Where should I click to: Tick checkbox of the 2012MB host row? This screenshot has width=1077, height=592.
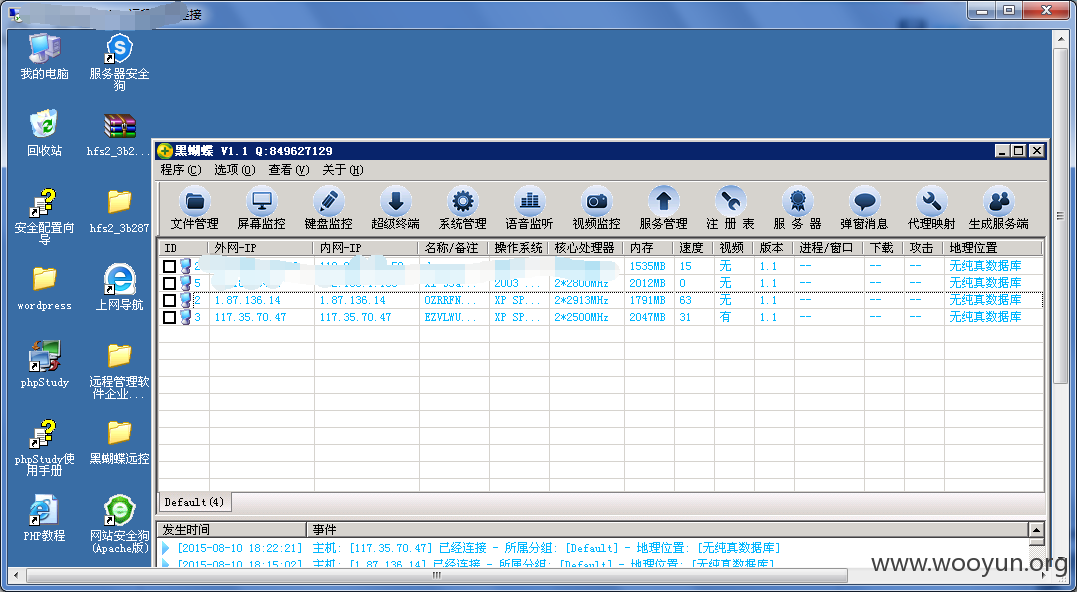170,283
